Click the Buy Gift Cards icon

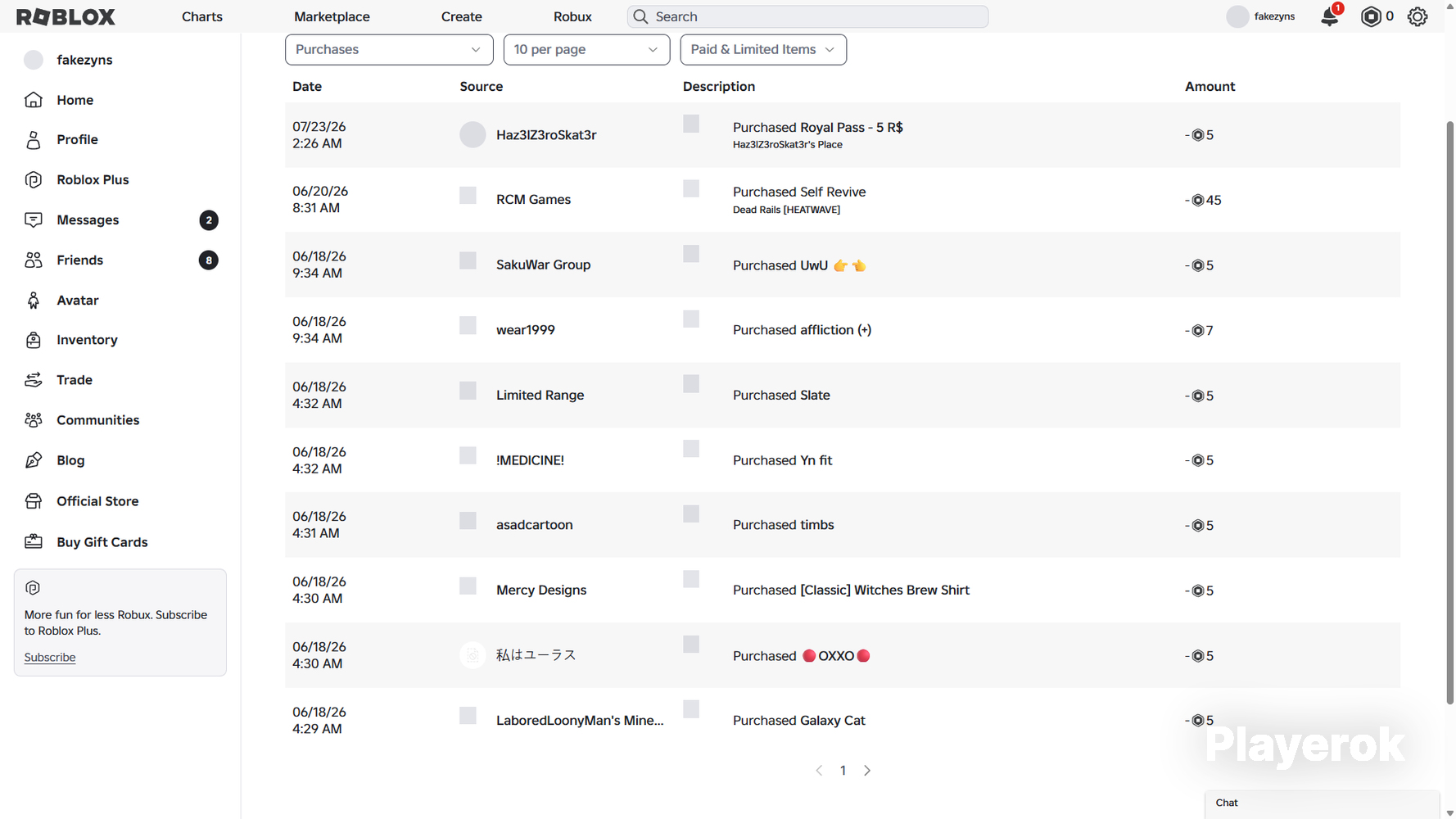pos(34,542)
